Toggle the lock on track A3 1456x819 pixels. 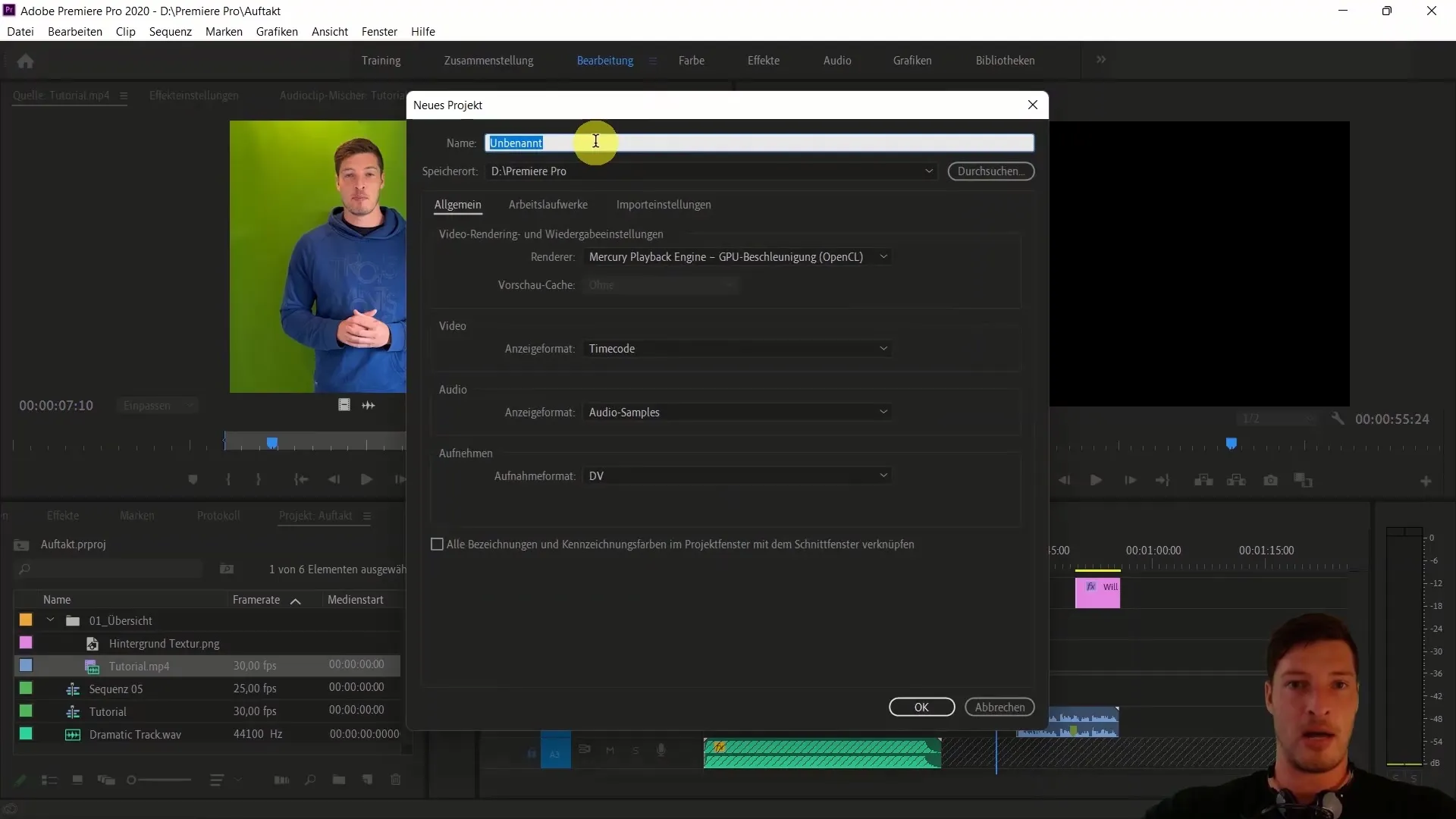(532, 753)
